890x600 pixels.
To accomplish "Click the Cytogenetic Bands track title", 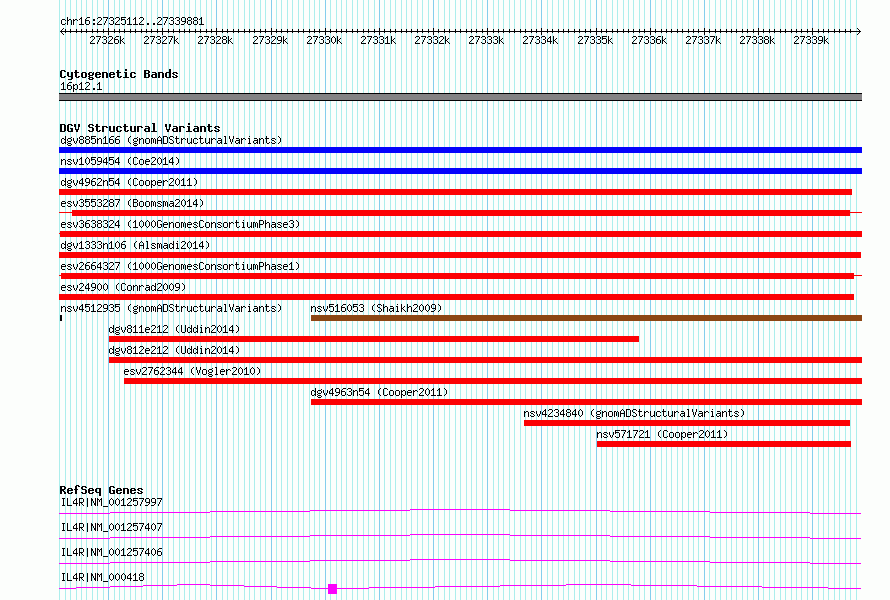I will tap(119, 74).
